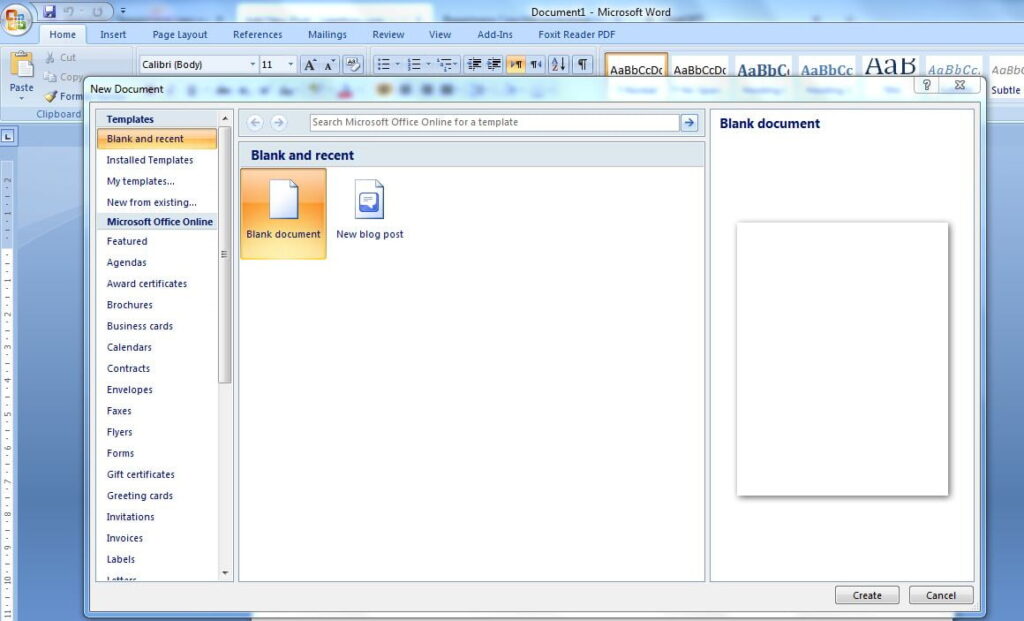Open the Mailings ribbon tab
Viewport: 1024px width, 621px height.
(x=327, y=35)
